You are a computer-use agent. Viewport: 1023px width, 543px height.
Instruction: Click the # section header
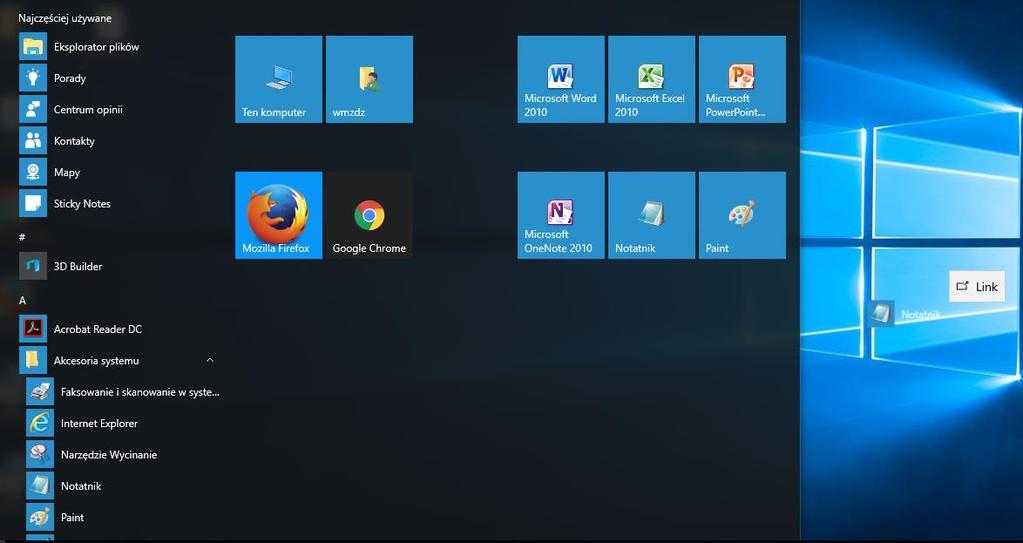click(x=22, y=238)
